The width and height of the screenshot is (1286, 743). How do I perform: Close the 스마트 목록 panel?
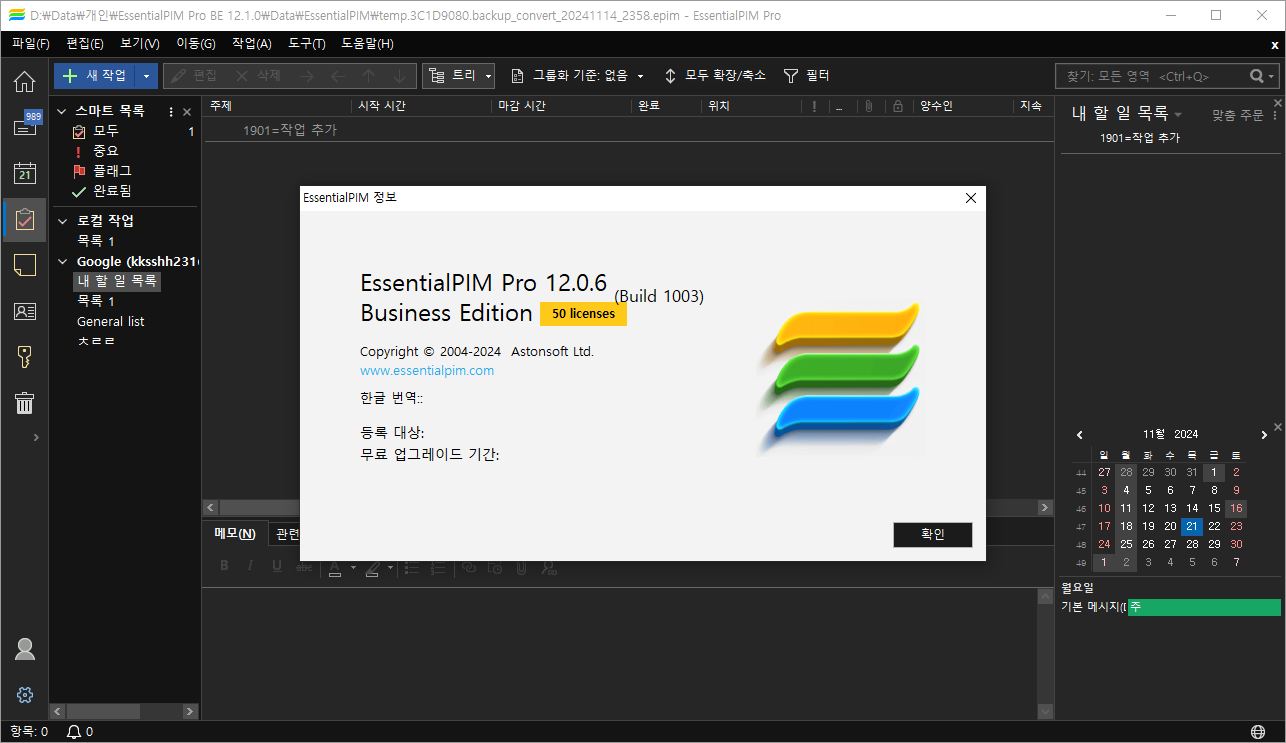[187, 112]
